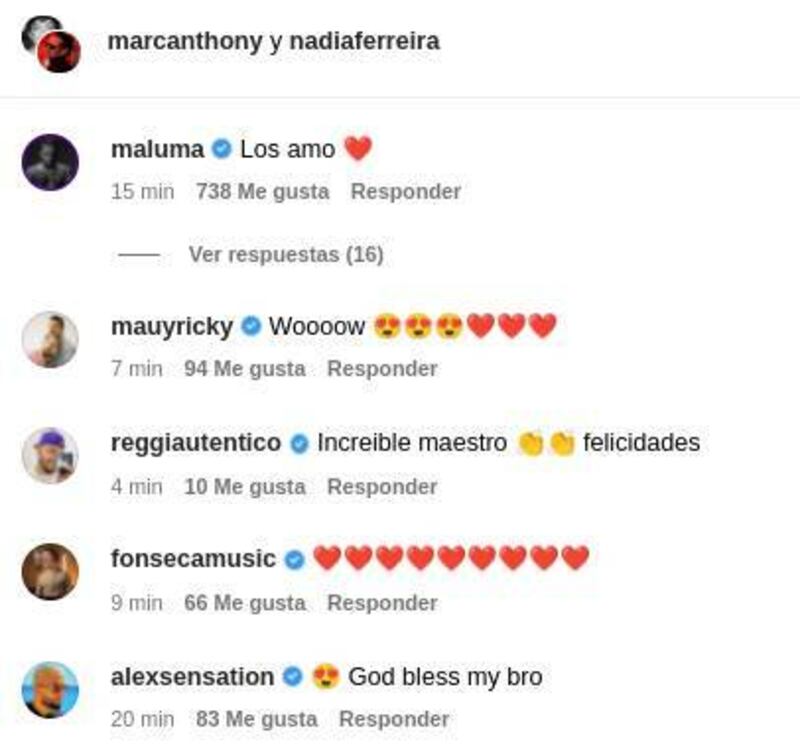
Task: Reply to maluma's comment with Responder
Action: click(x=406, y=192)
